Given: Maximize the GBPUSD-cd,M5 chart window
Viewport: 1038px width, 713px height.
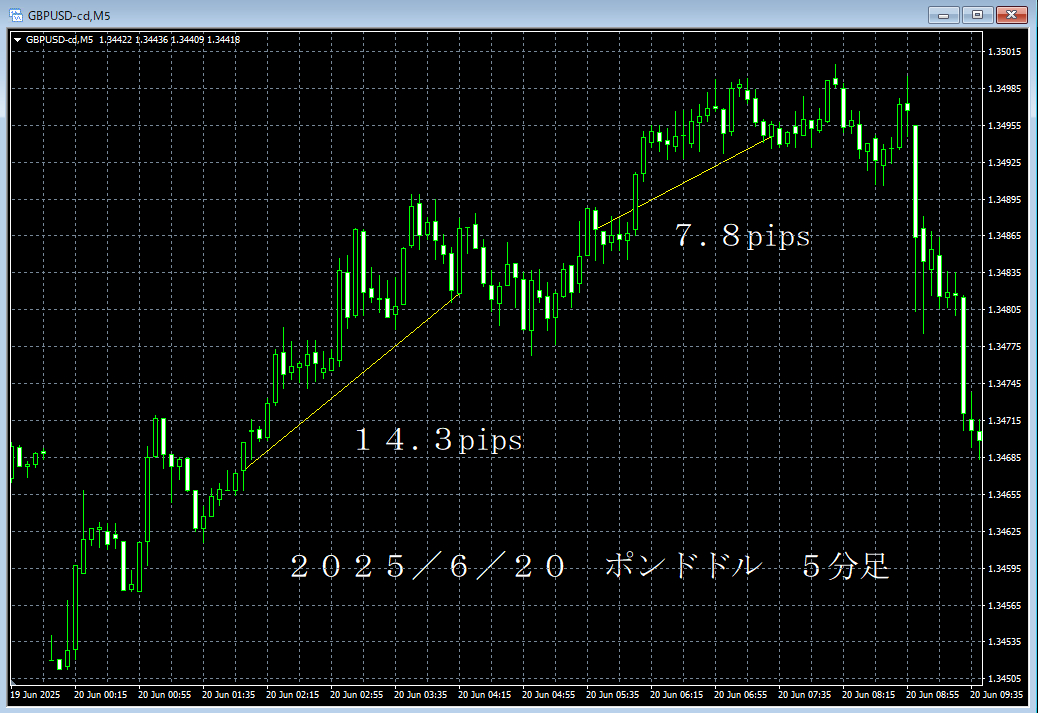Looking at the screenshot, I should [976, 14].
